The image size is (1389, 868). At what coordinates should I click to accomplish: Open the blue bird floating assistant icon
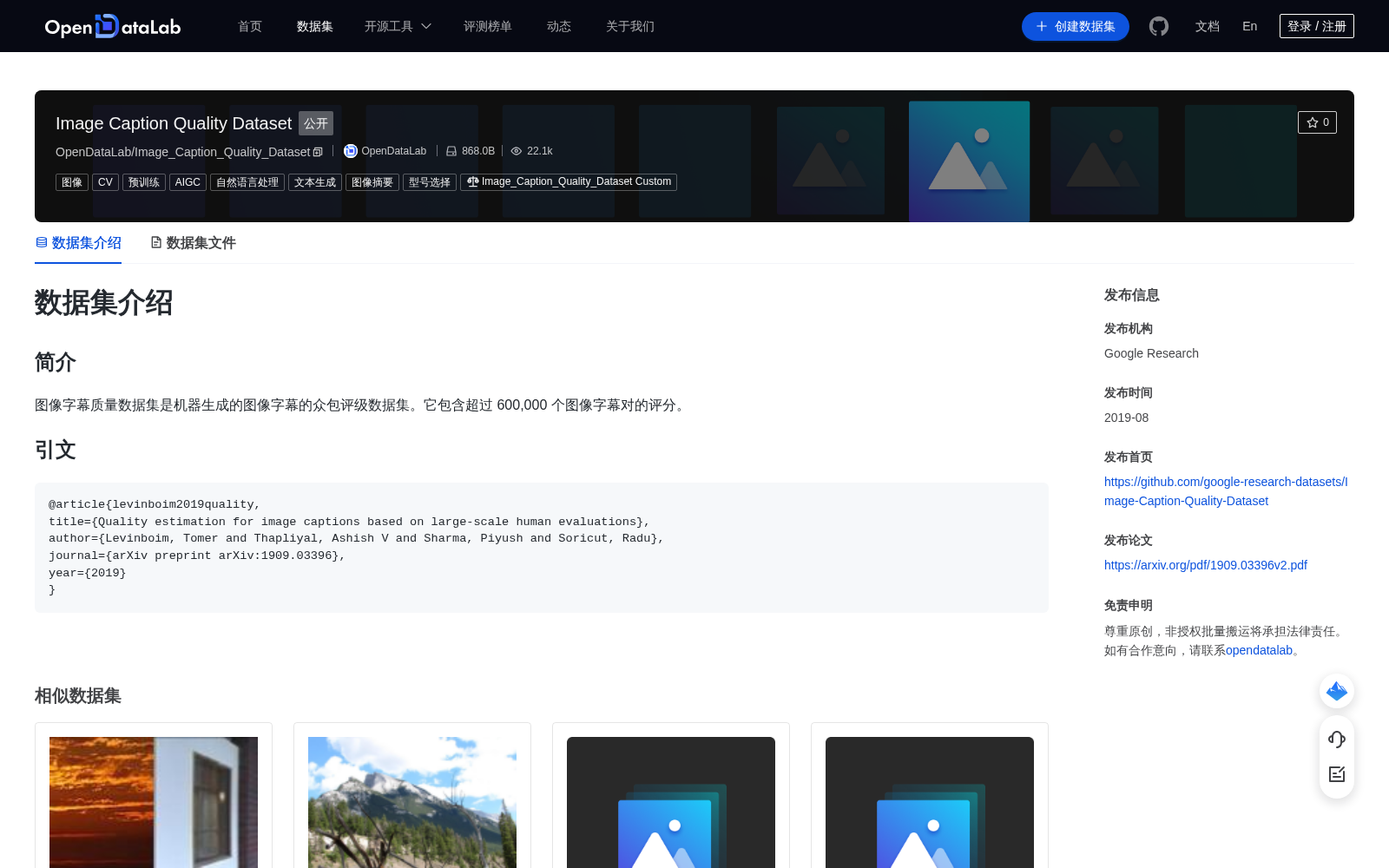click(1337, 691)
